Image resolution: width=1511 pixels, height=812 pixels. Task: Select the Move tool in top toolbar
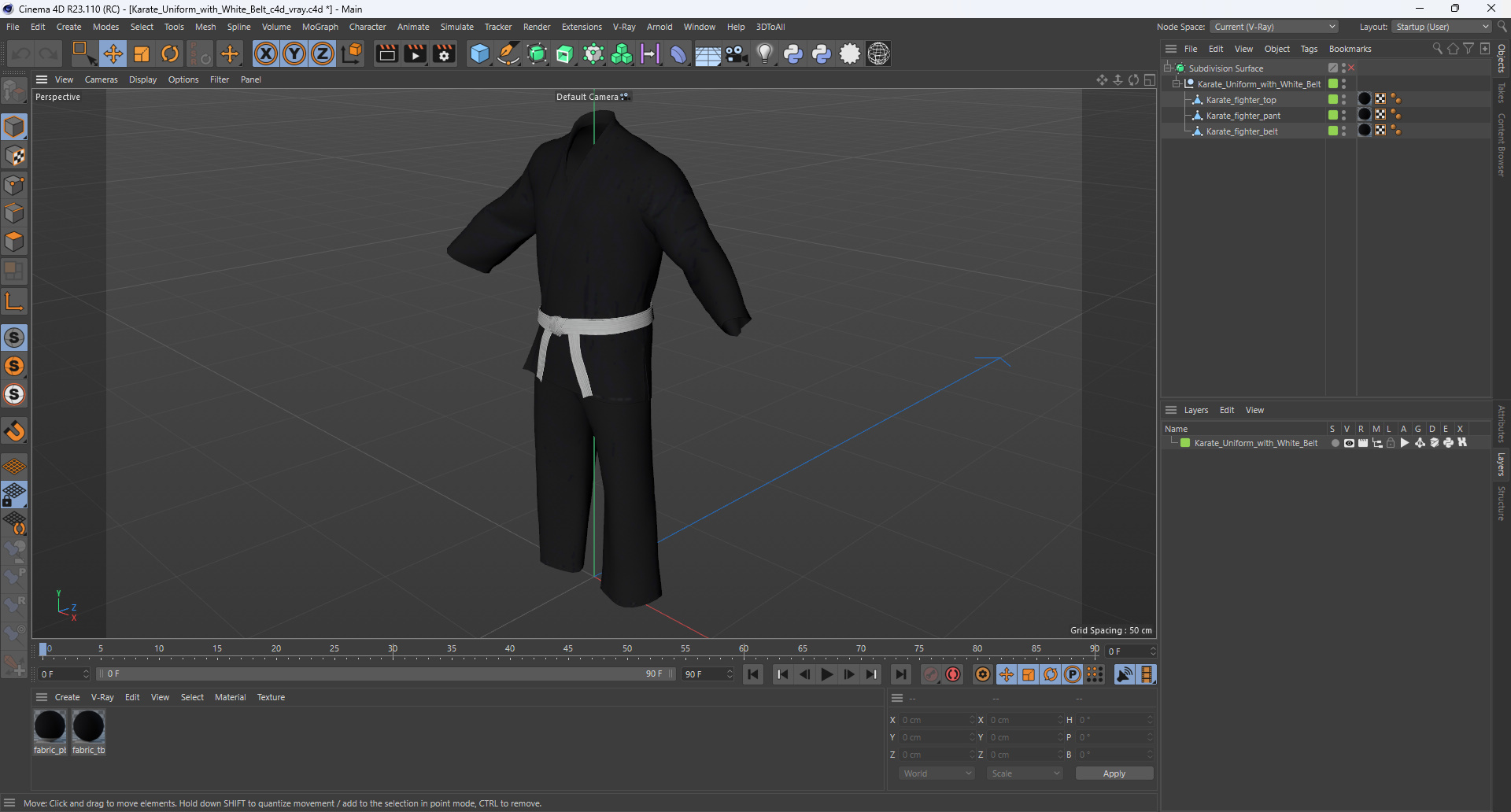click(113, 54)
